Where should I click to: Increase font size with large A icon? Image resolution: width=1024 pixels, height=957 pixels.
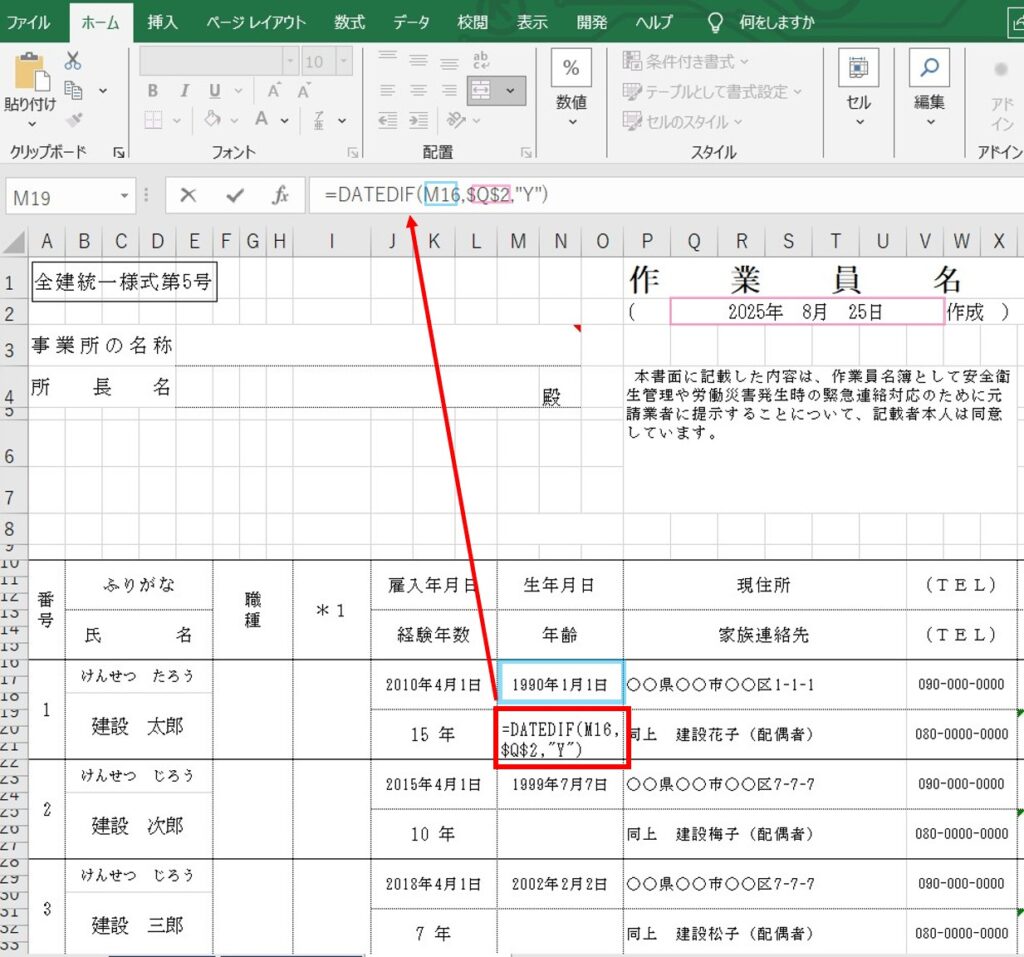(274, 90)
